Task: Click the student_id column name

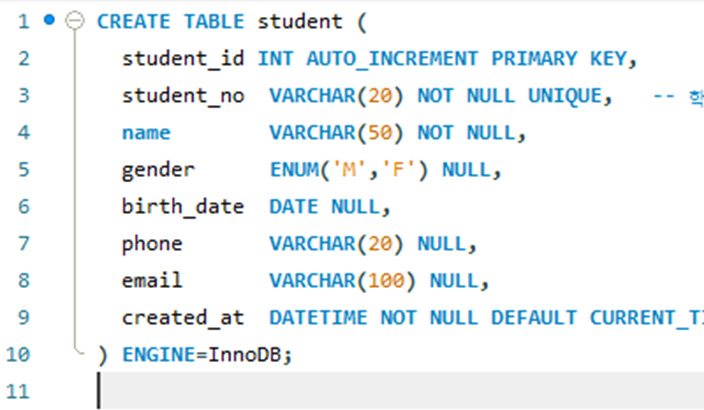Action: (183, 58)
